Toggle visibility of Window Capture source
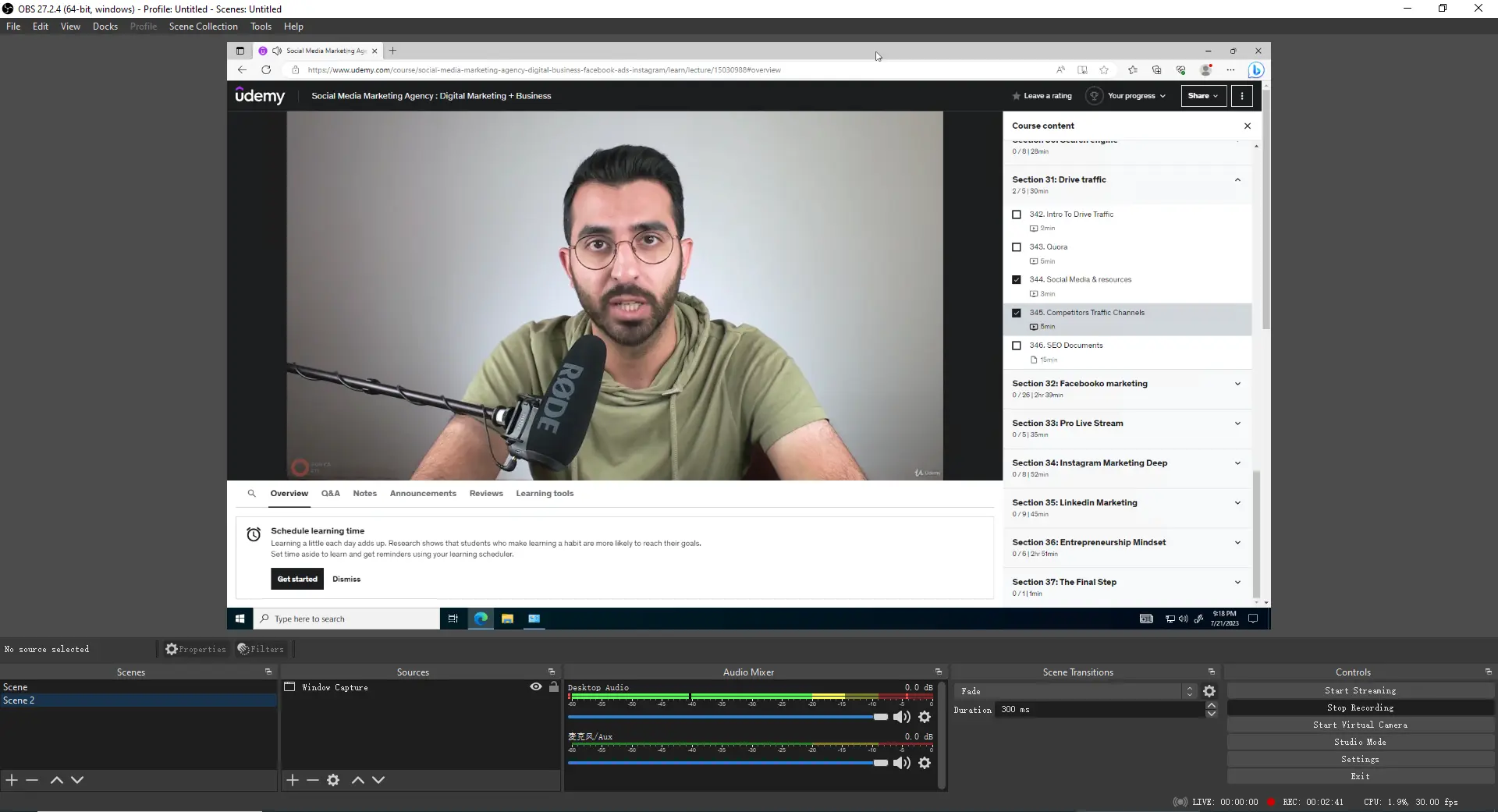1498x812 pixels. pyautogui.click(x=536, y=687)
